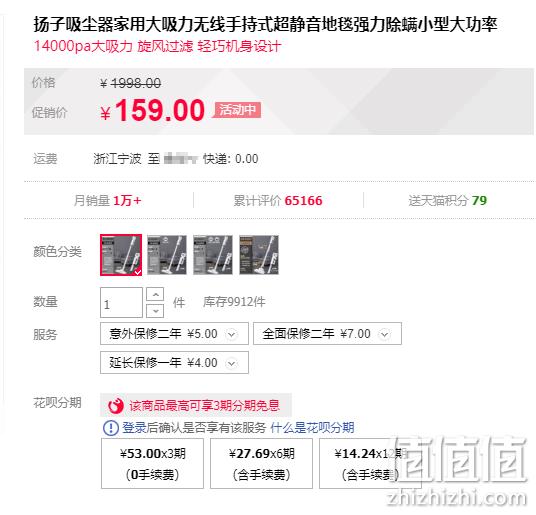Click the Huabei logo icon
Image resolution: width=536 pixels, height=515 pixels.
coord(116,406)
